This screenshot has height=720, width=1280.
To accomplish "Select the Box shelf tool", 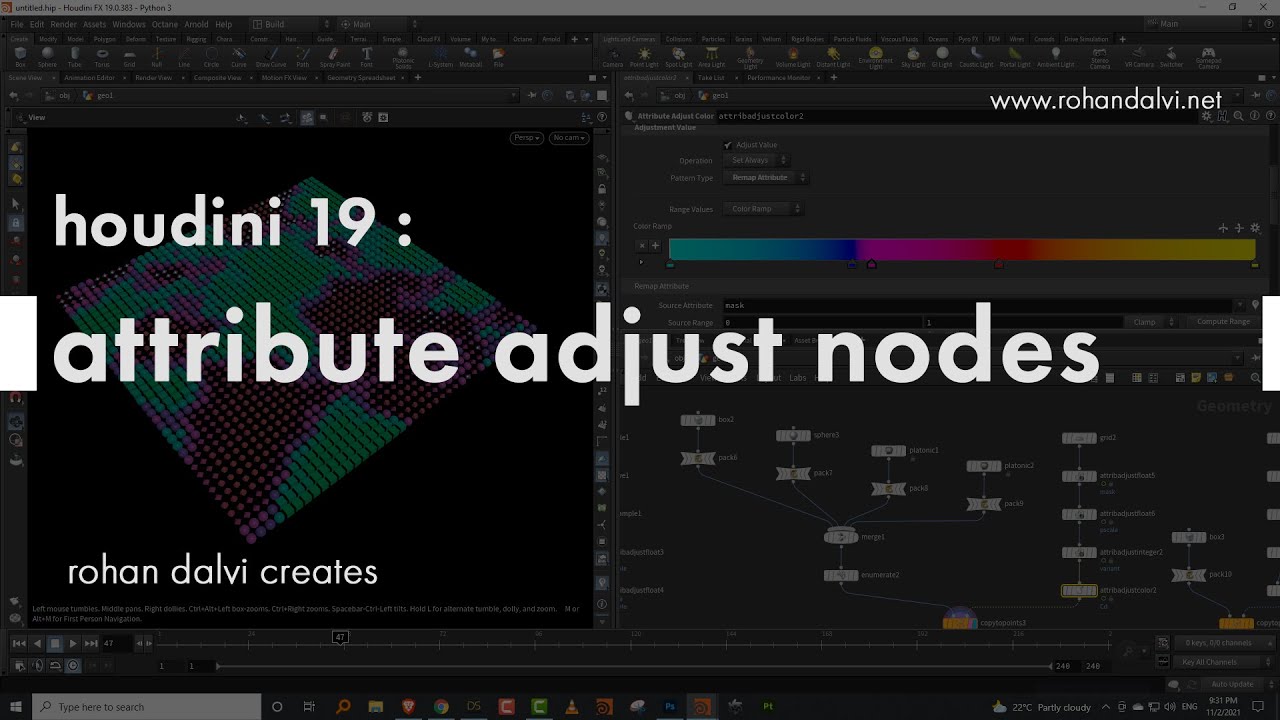I will 20,56.
